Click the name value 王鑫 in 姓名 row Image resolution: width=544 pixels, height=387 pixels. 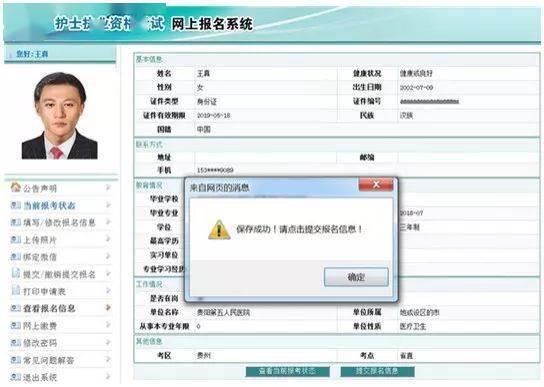click(x=203, y=74)
